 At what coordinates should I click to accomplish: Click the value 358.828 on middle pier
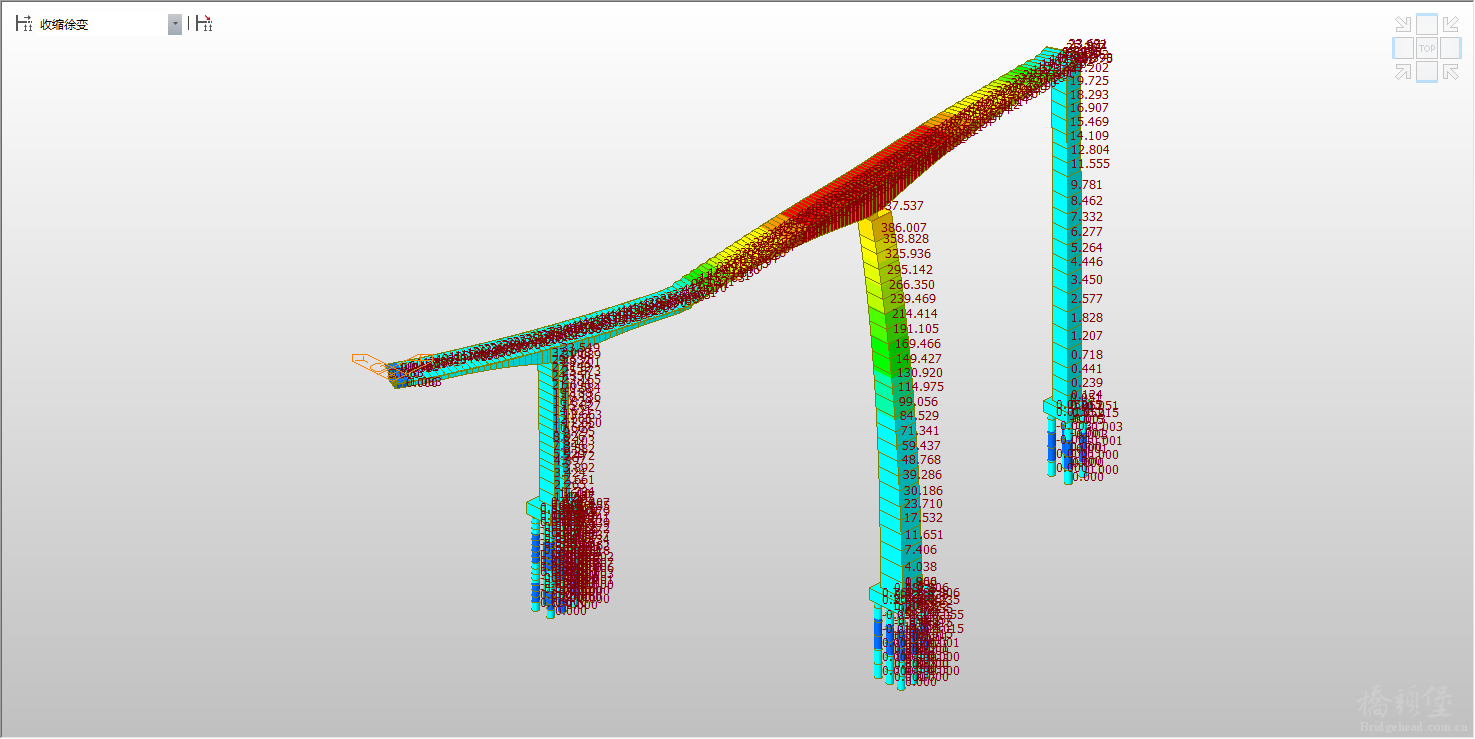coord(905,239)
